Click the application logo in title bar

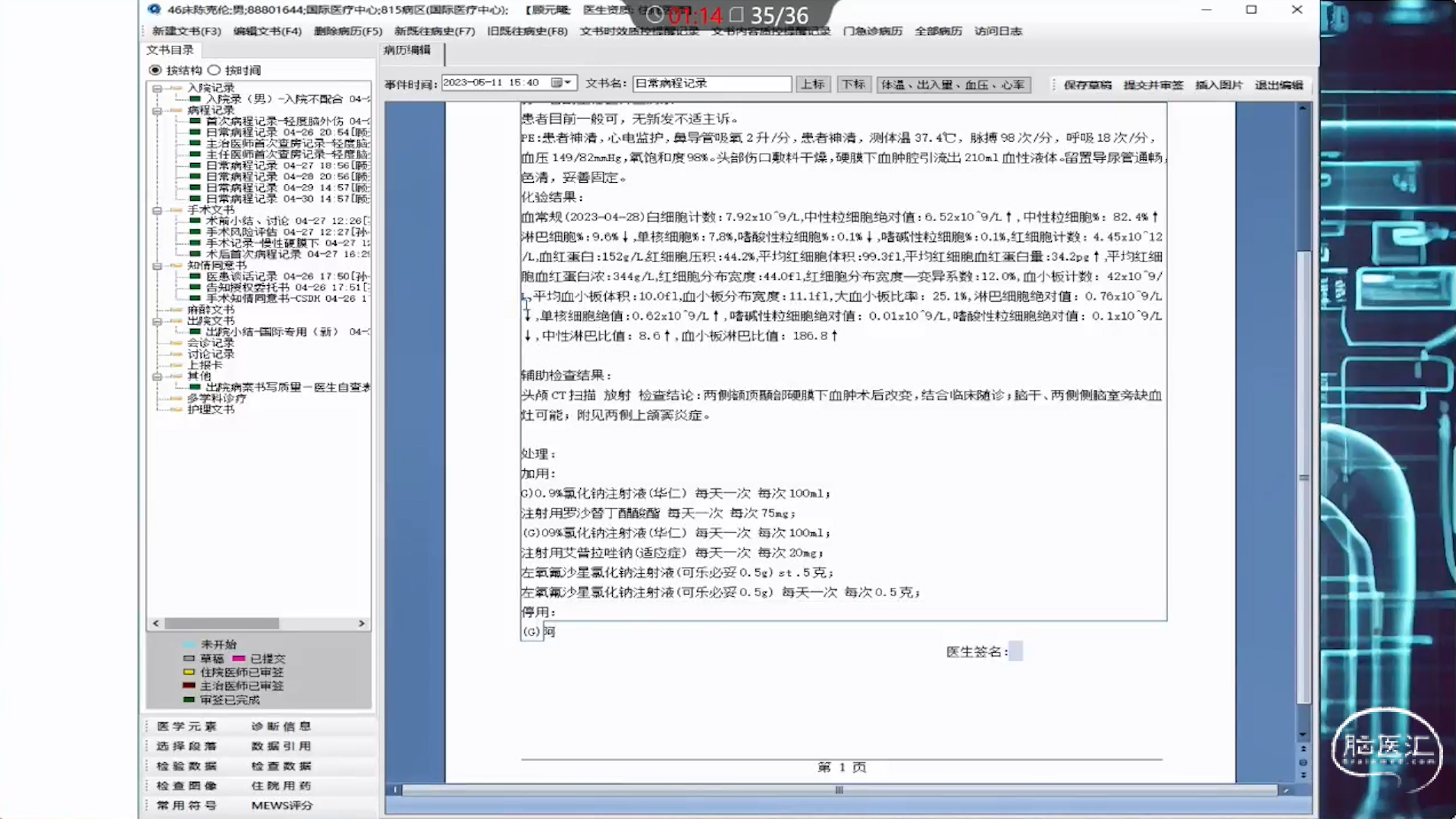(x=155, y=10)
